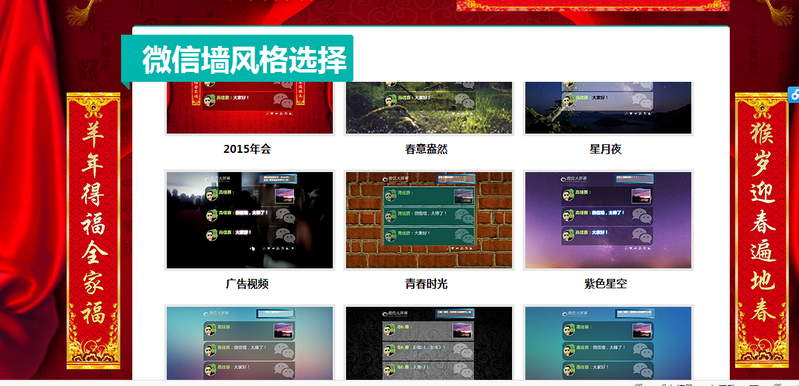Click the 2015年会 label
Image resolution: width=799 pixels, height=386 pixels.
(x=247, y=149)
